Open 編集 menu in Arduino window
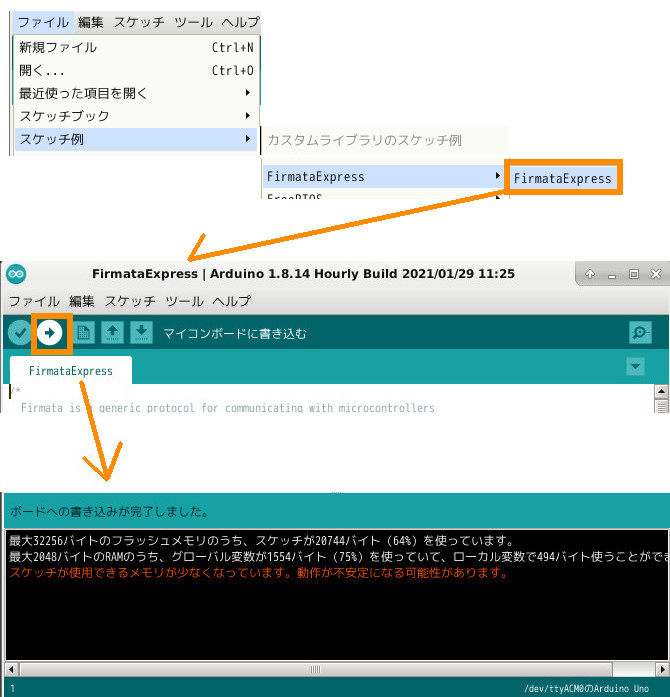 [82, 301]
